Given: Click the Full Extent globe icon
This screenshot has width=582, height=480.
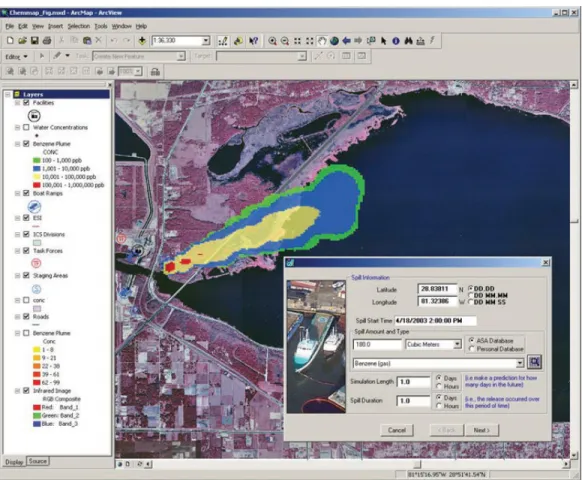Looking at the screenshot, I should (334, 41).
